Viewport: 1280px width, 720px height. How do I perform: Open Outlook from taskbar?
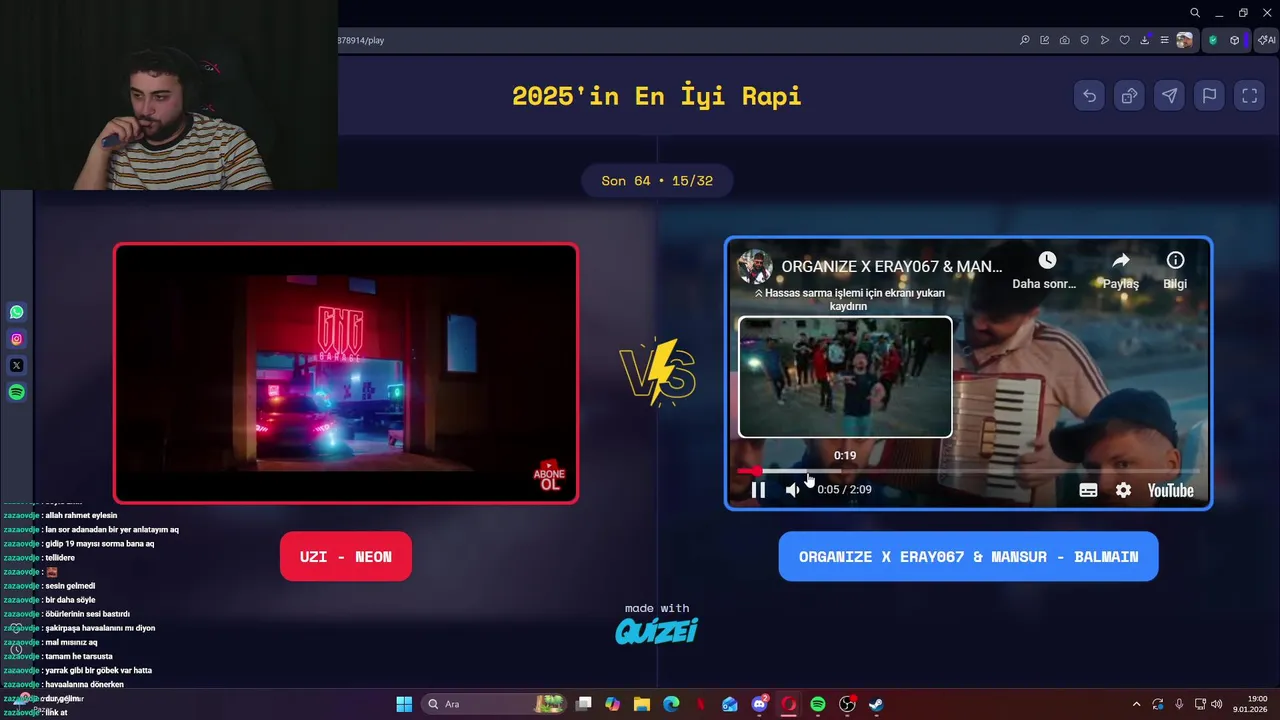click(730, 704)
